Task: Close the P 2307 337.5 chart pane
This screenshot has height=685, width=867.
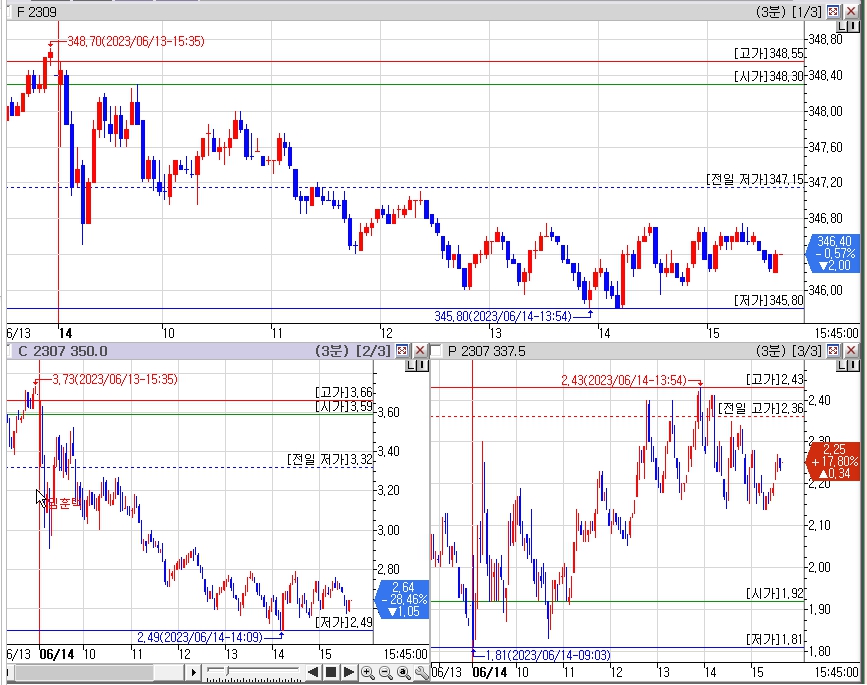Action: (850, 351)
